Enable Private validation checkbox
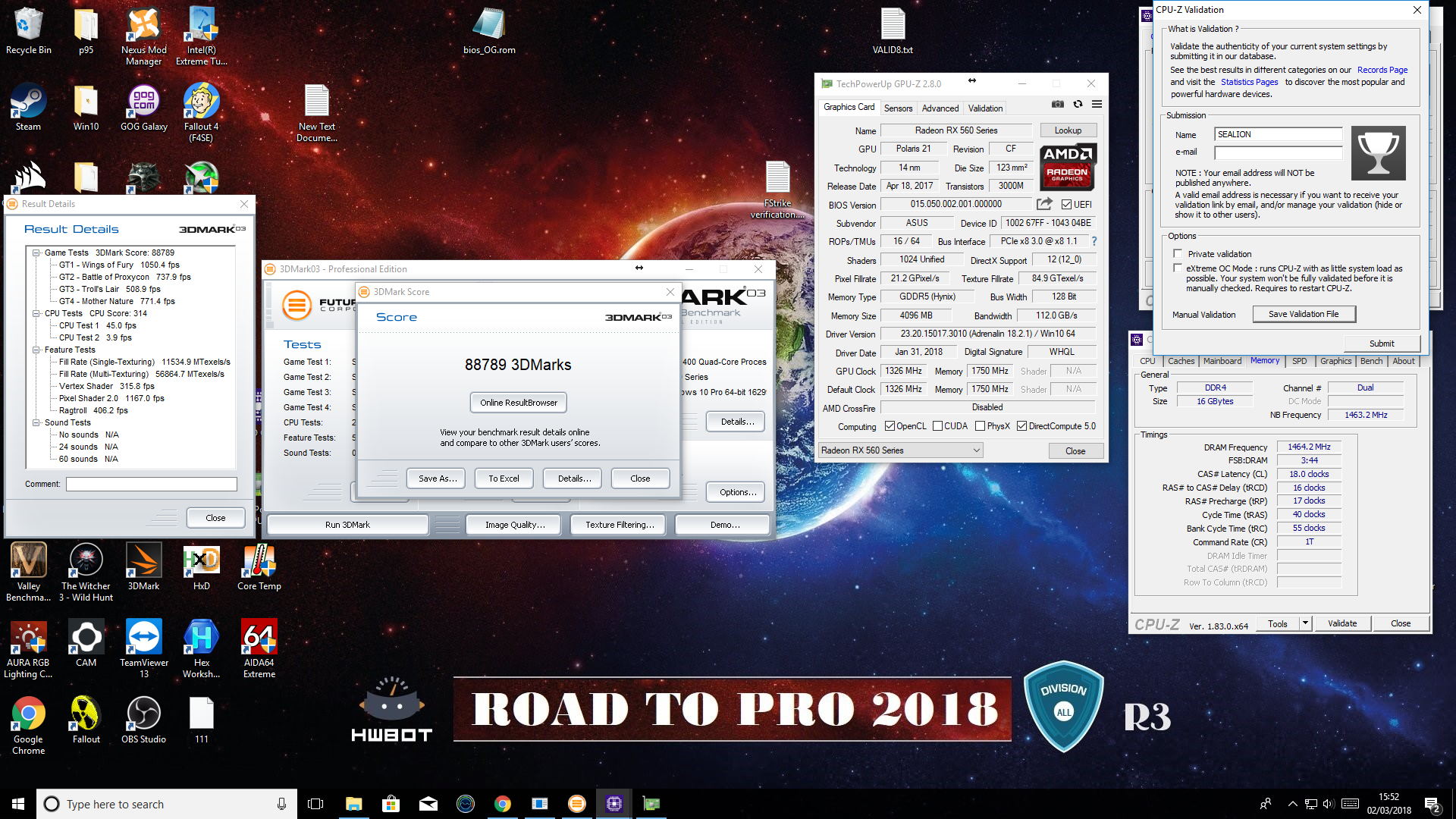 click(x=1178, y=253)
